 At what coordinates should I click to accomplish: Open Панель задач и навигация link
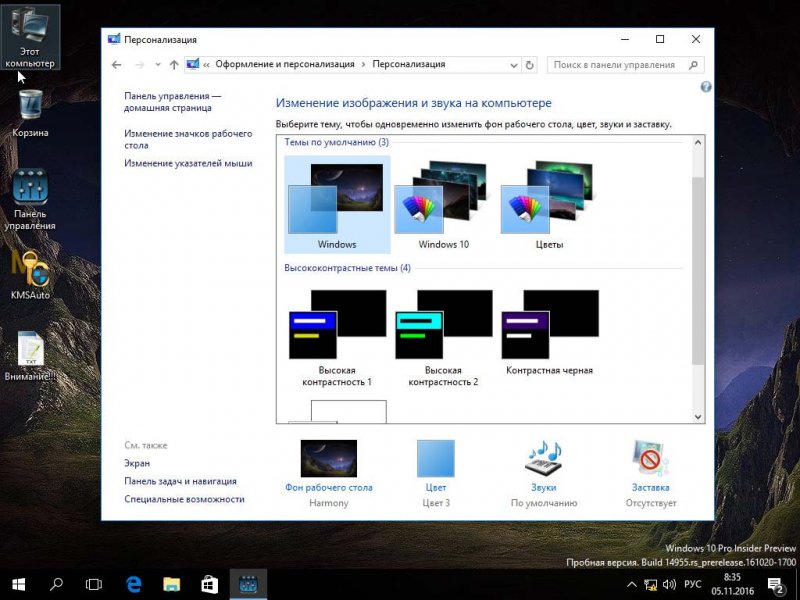coord(181,481)
